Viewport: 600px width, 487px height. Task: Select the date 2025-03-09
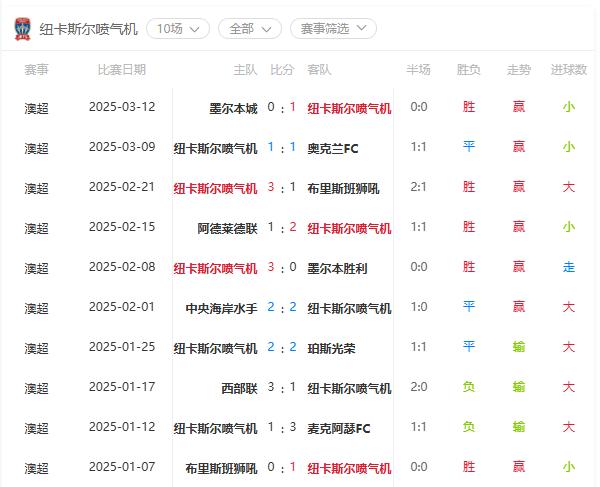122,147
